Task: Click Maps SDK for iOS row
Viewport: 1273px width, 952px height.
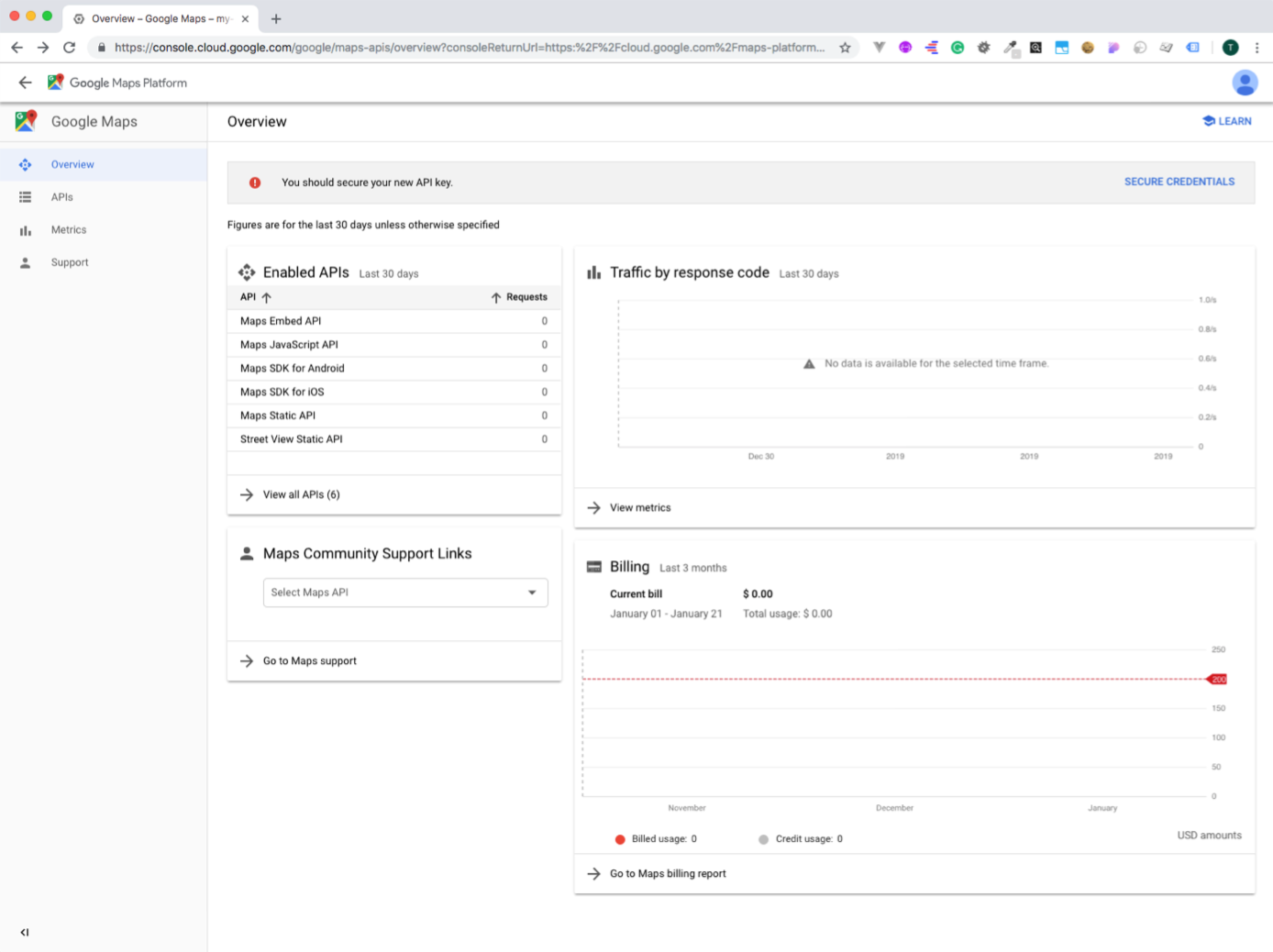Action: click(394, 393)
